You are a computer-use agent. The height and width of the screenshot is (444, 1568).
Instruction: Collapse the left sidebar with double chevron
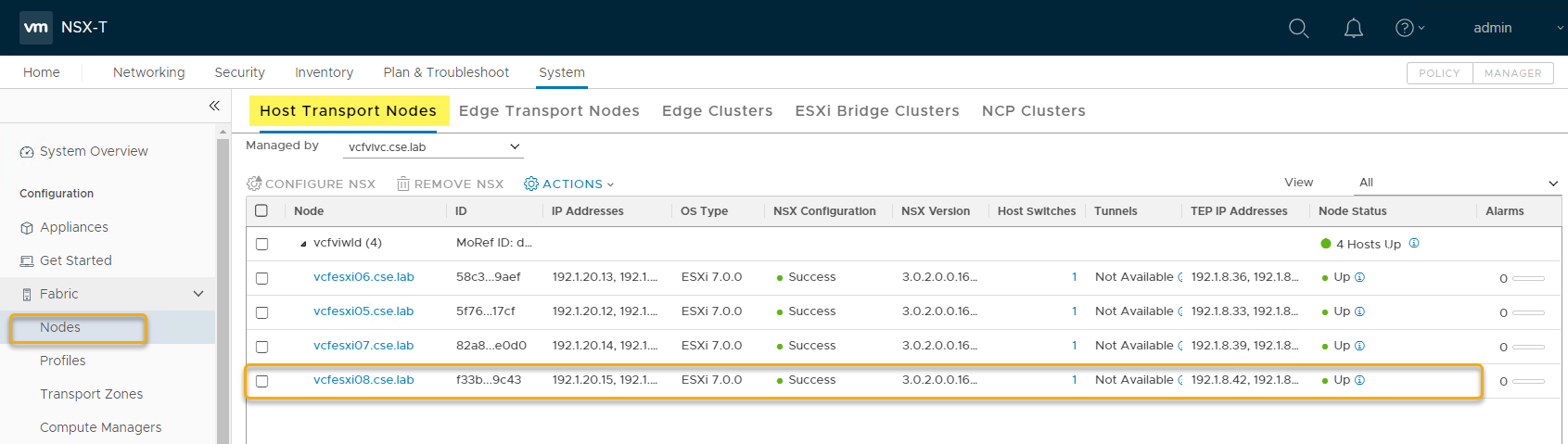pyautogui.click(x=214, y=106)
